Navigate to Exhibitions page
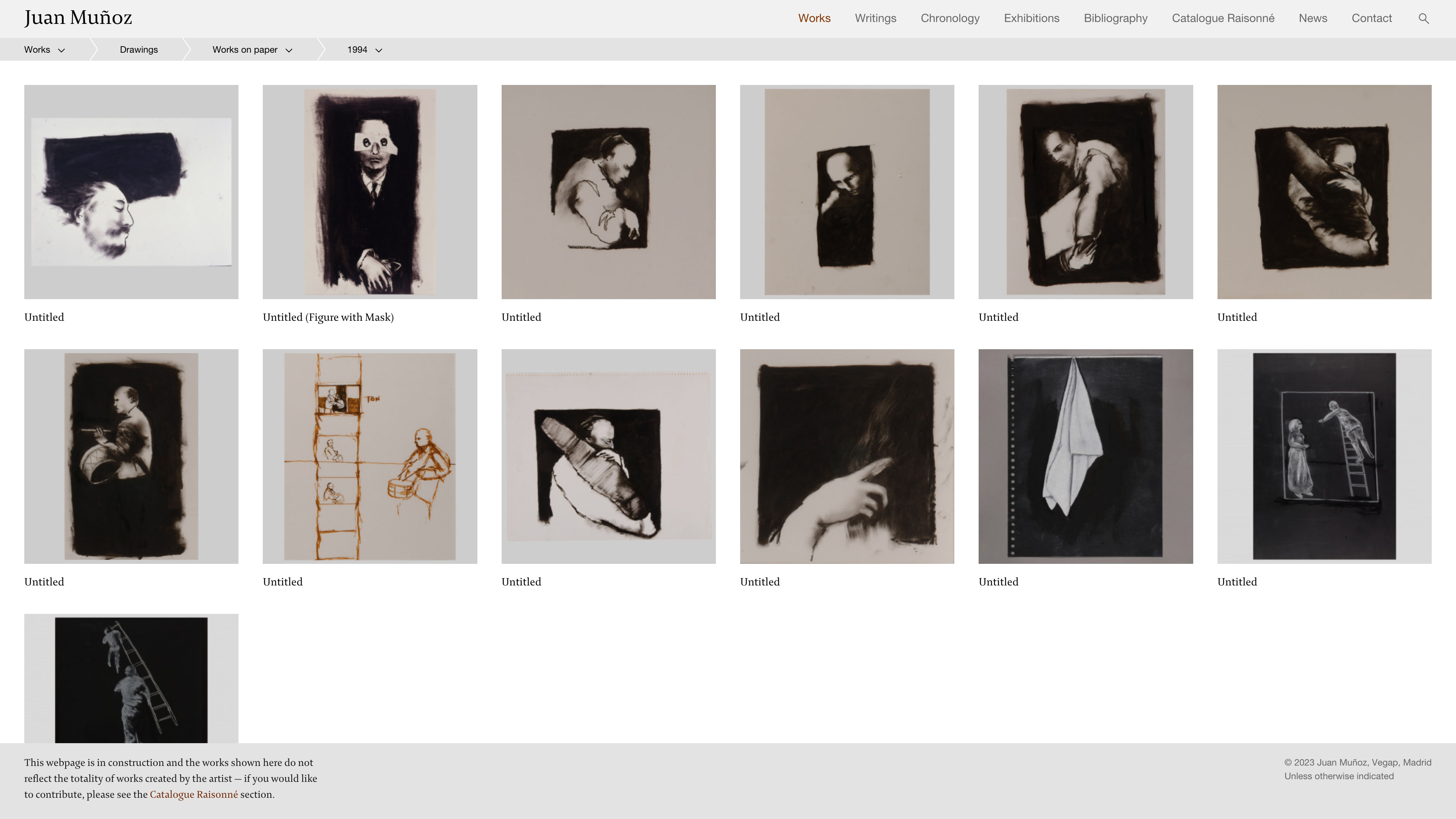 (x=1031, y=18)
